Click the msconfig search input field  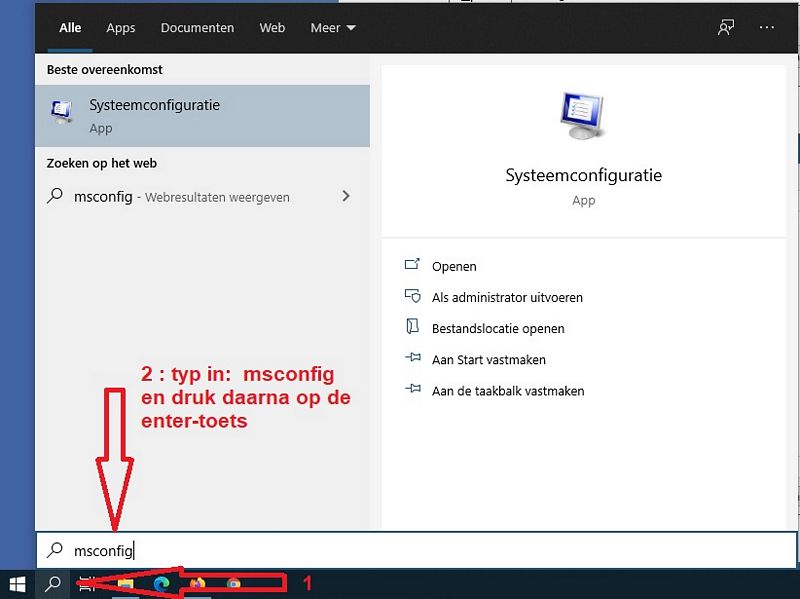coord(416,550)
